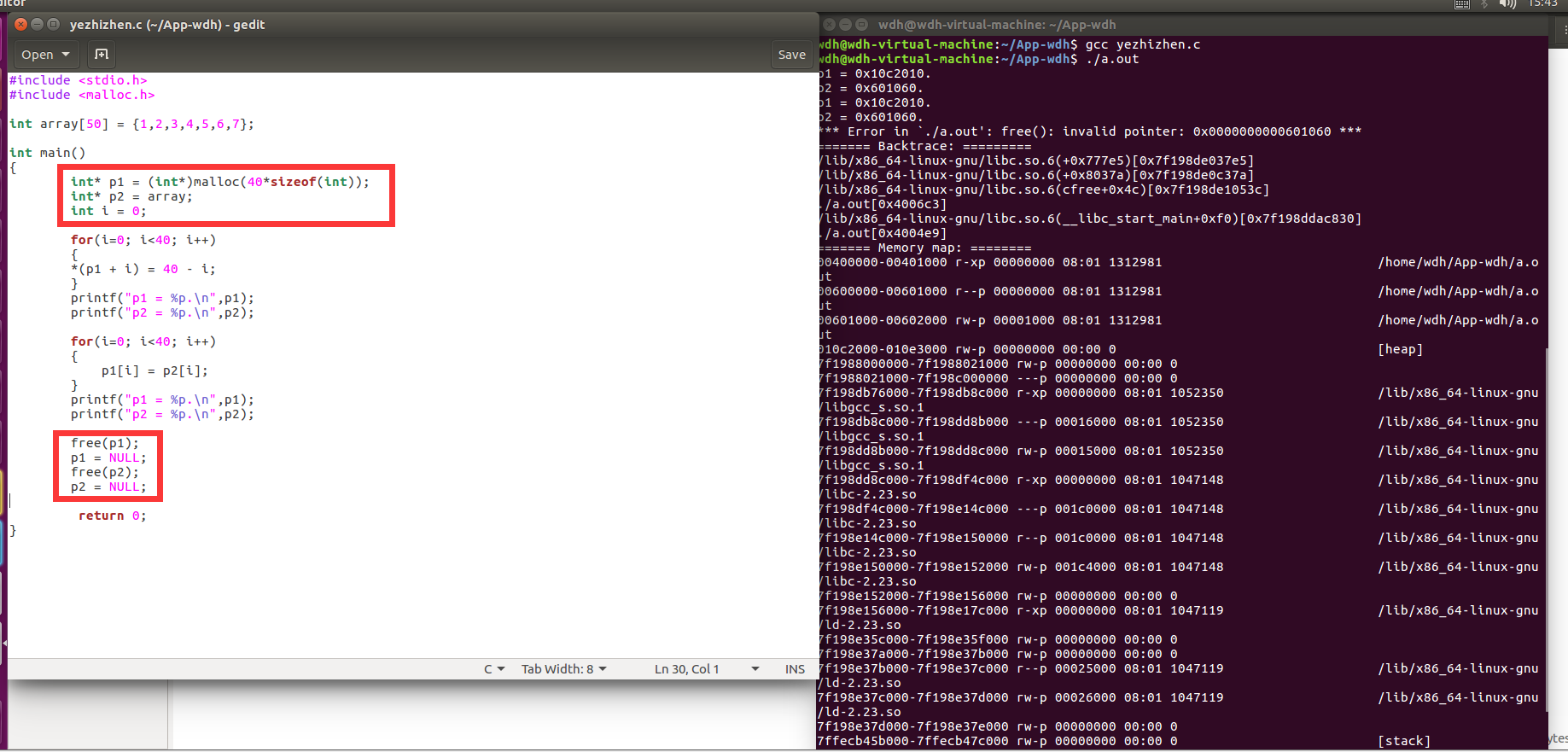Place cursor on '#include <stdio.h>' line
1568x752 pixels.
[x=79, y=80]
